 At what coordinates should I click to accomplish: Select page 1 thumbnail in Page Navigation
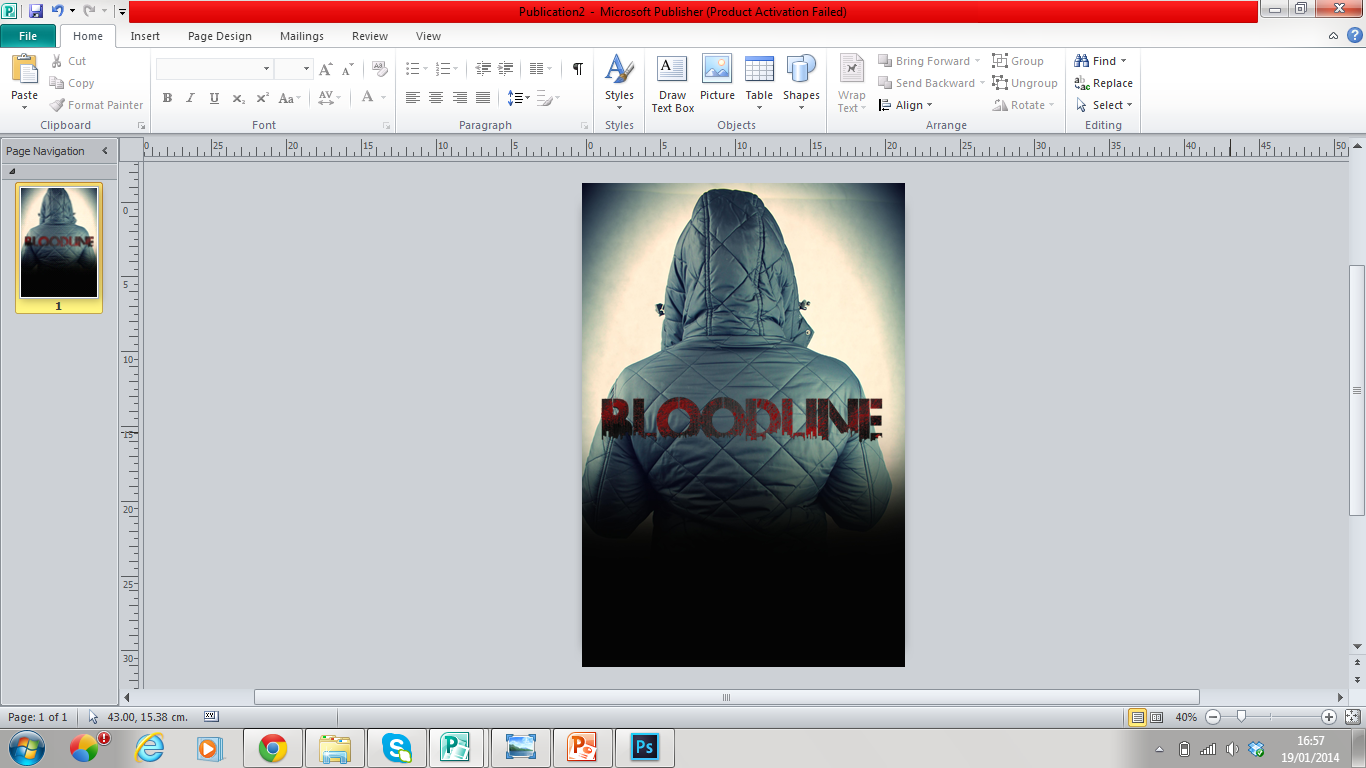58,243
